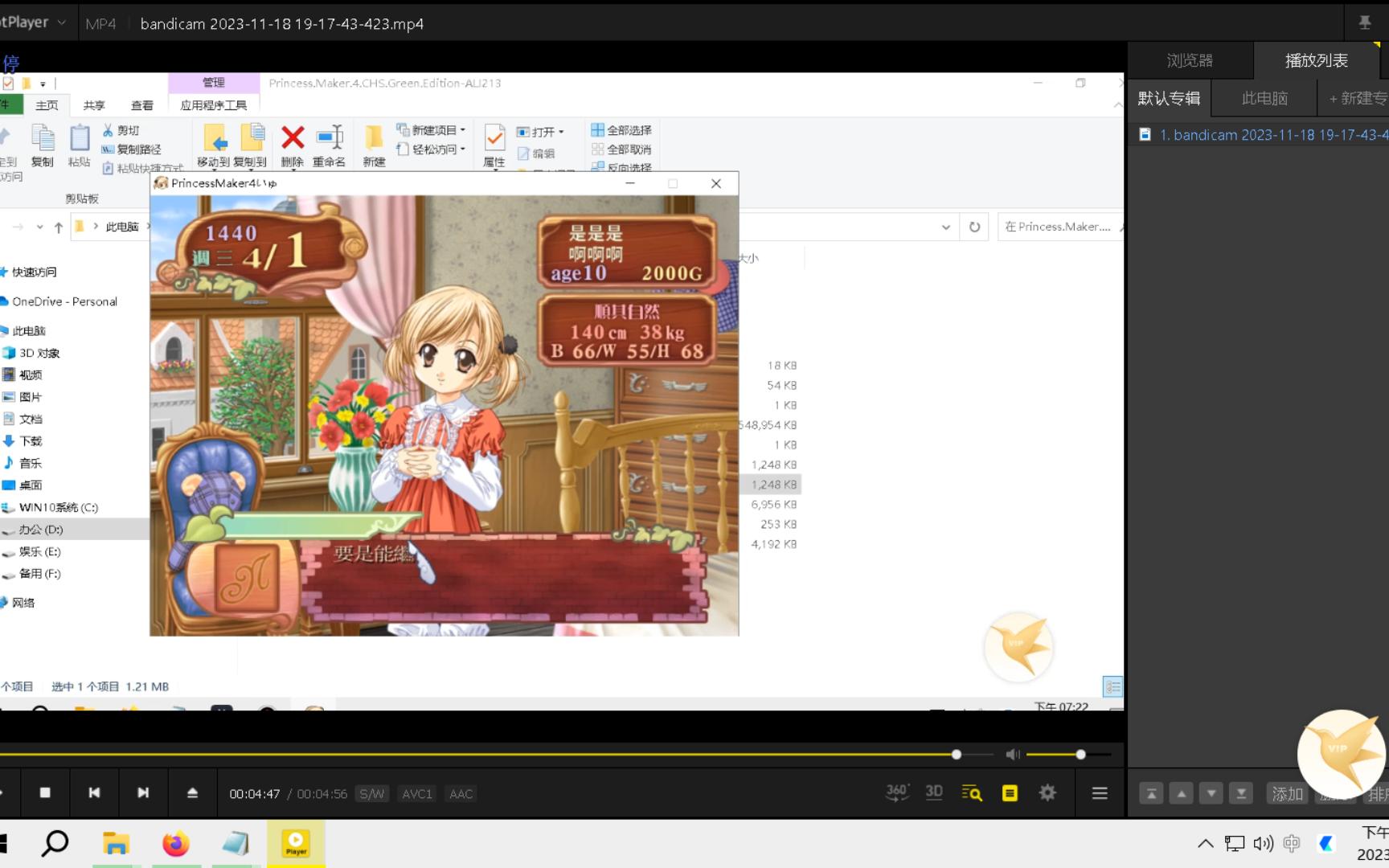Click the details view icon in Explorer status bar
This screenshot has height=868, width=1389.
click(1112, 687)
